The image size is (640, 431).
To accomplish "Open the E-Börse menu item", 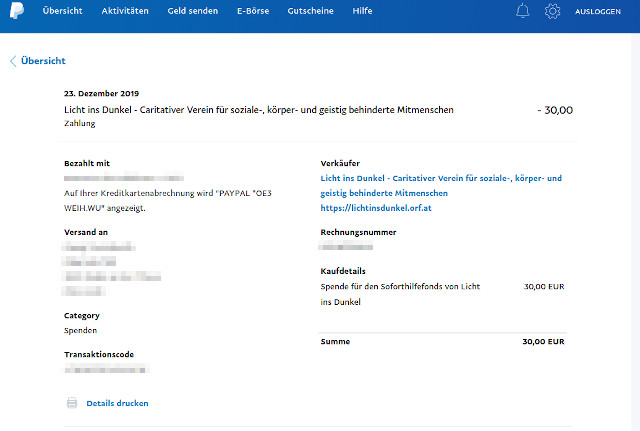I will pos(253,11).
